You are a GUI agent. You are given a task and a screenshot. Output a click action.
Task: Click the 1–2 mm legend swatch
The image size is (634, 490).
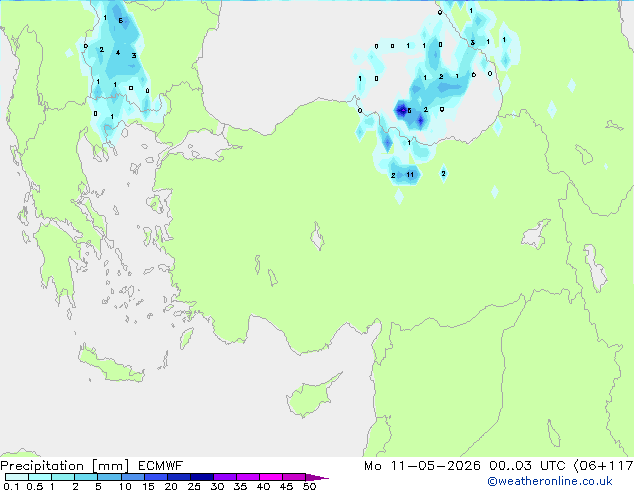pos(63,477)
